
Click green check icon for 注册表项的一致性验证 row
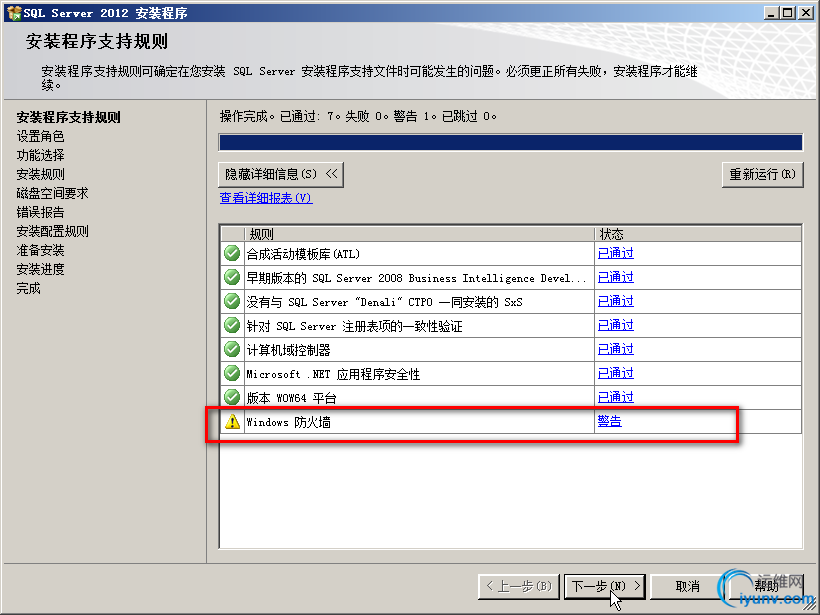coord(232,325)
